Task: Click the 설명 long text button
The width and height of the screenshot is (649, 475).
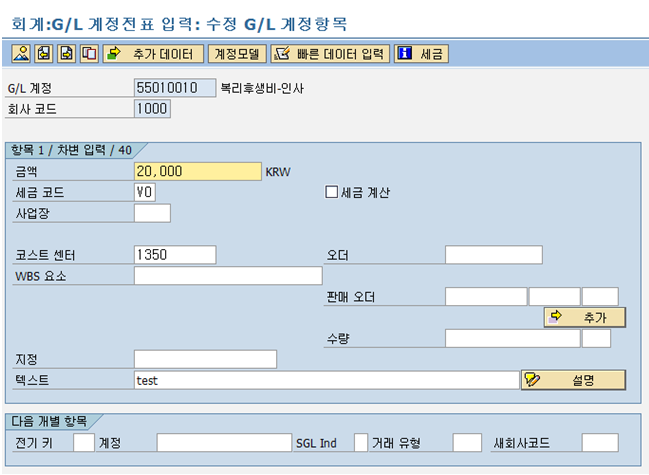Action: coord(573,380)
